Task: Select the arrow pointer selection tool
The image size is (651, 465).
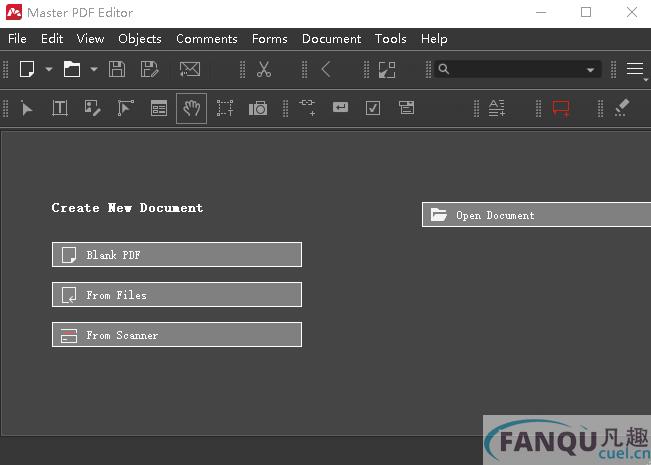Action: [27, 109]
